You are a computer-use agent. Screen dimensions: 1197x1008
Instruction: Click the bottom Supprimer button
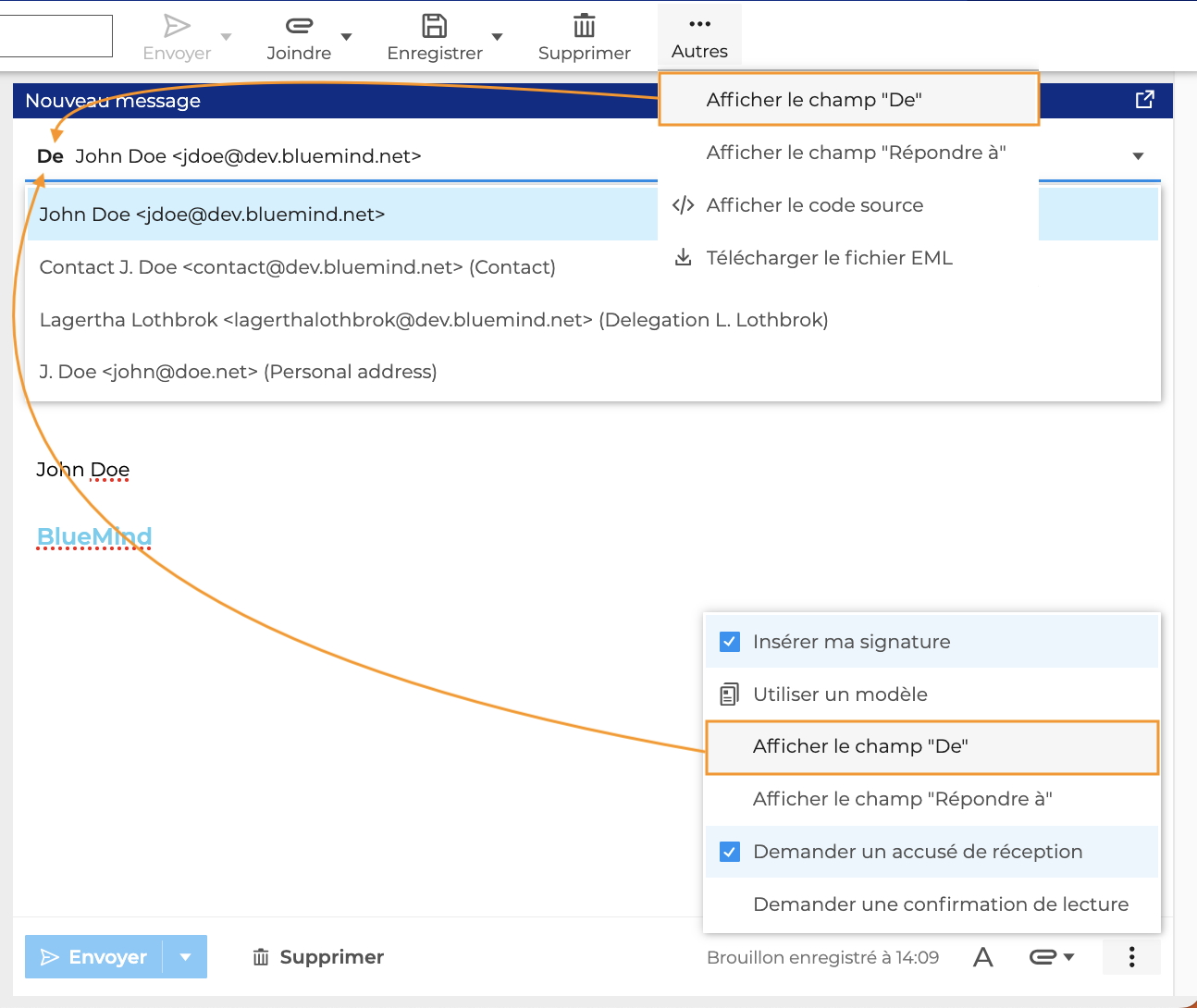318,957
